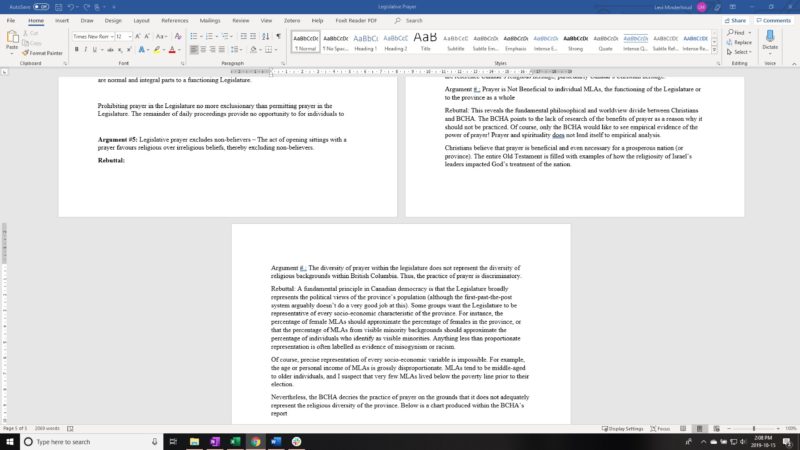Open Chrome from the Windows taskbar
800x450 pixels.
coord(256,441)
